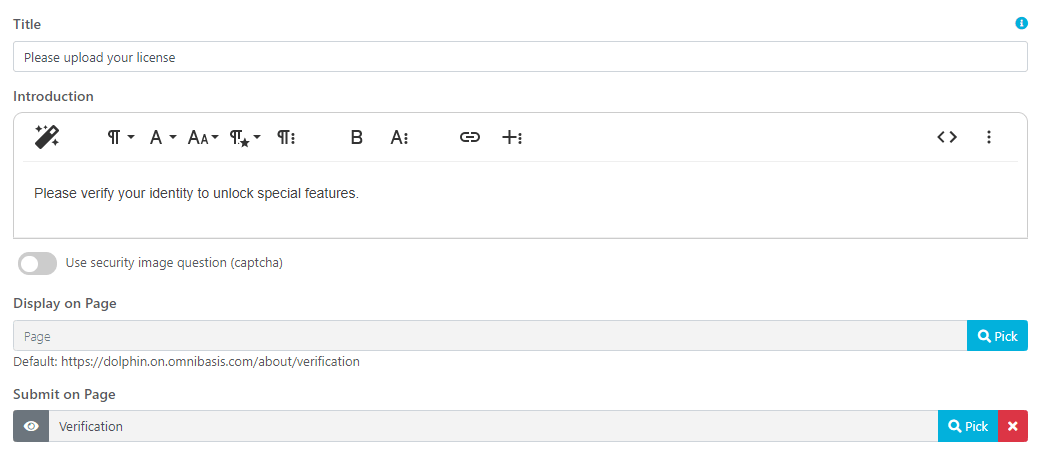Open more text options (A with dots)
This screenshot has width=1041, height=468.
tap(399, 138)
